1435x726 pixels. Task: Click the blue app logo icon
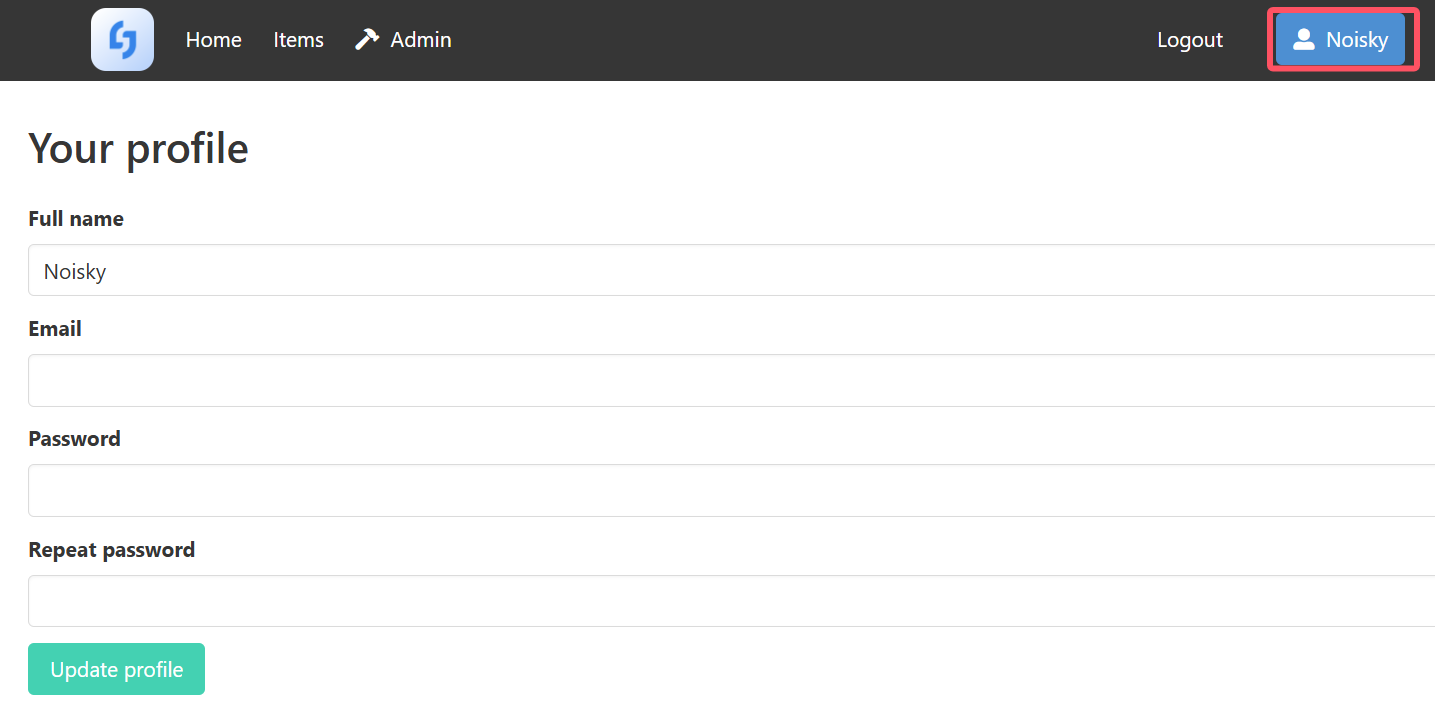122,40
